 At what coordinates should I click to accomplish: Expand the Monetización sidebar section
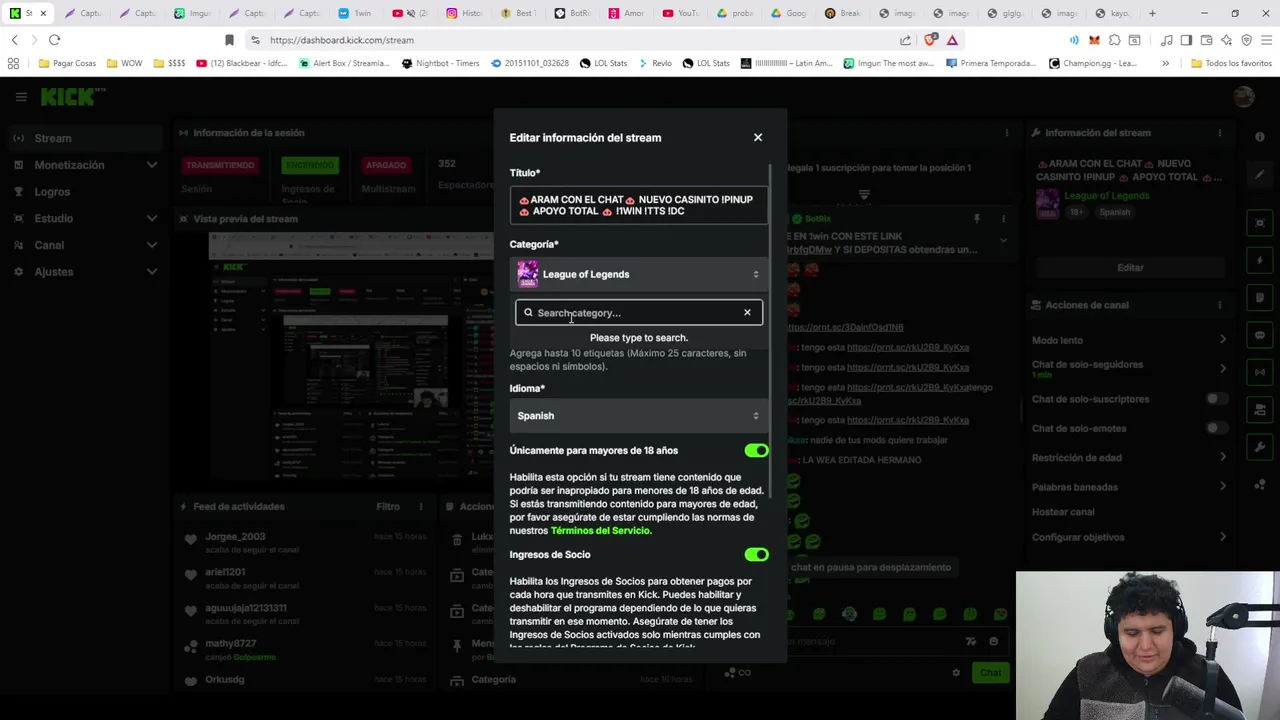pos(85,165)
